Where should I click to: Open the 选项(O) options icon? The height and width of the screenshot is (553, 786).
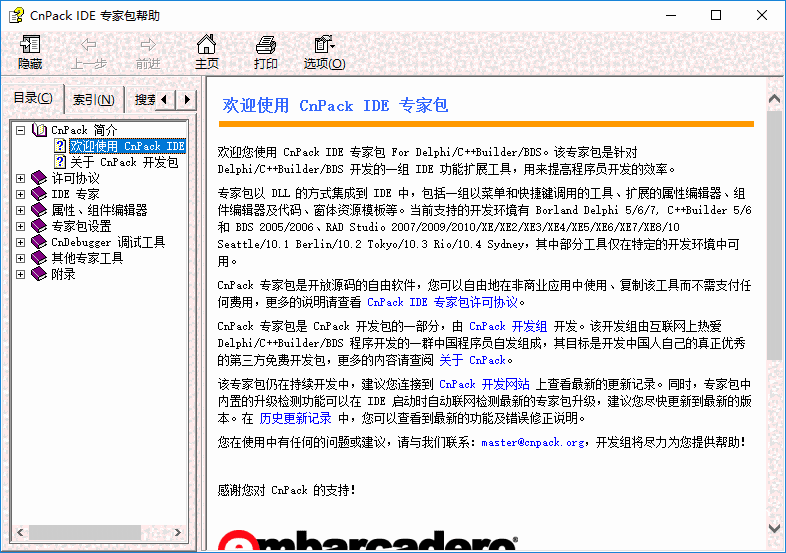tap(324, 44)
